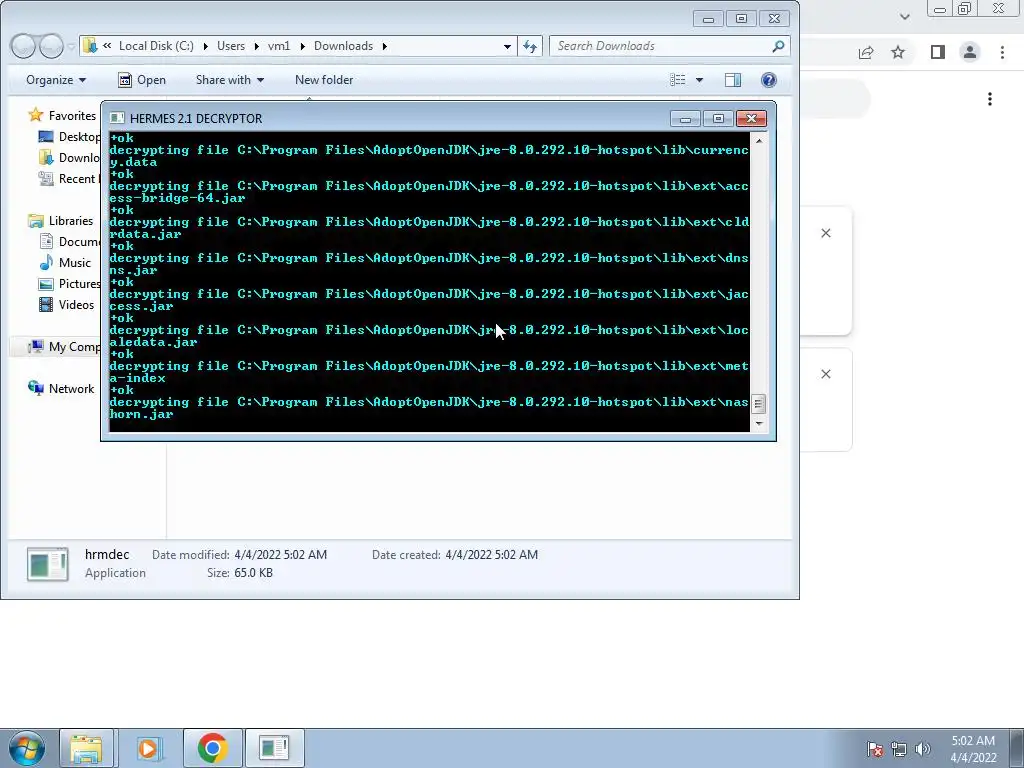Open the Organize dropdown menu

[x=56, y=80]
